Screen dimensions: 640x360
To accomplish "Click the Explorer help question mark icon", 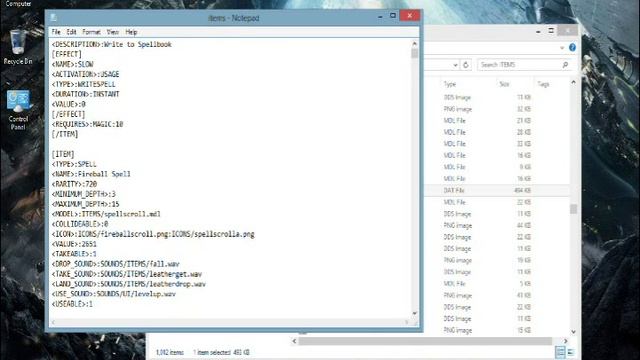I will pos(573,47).
